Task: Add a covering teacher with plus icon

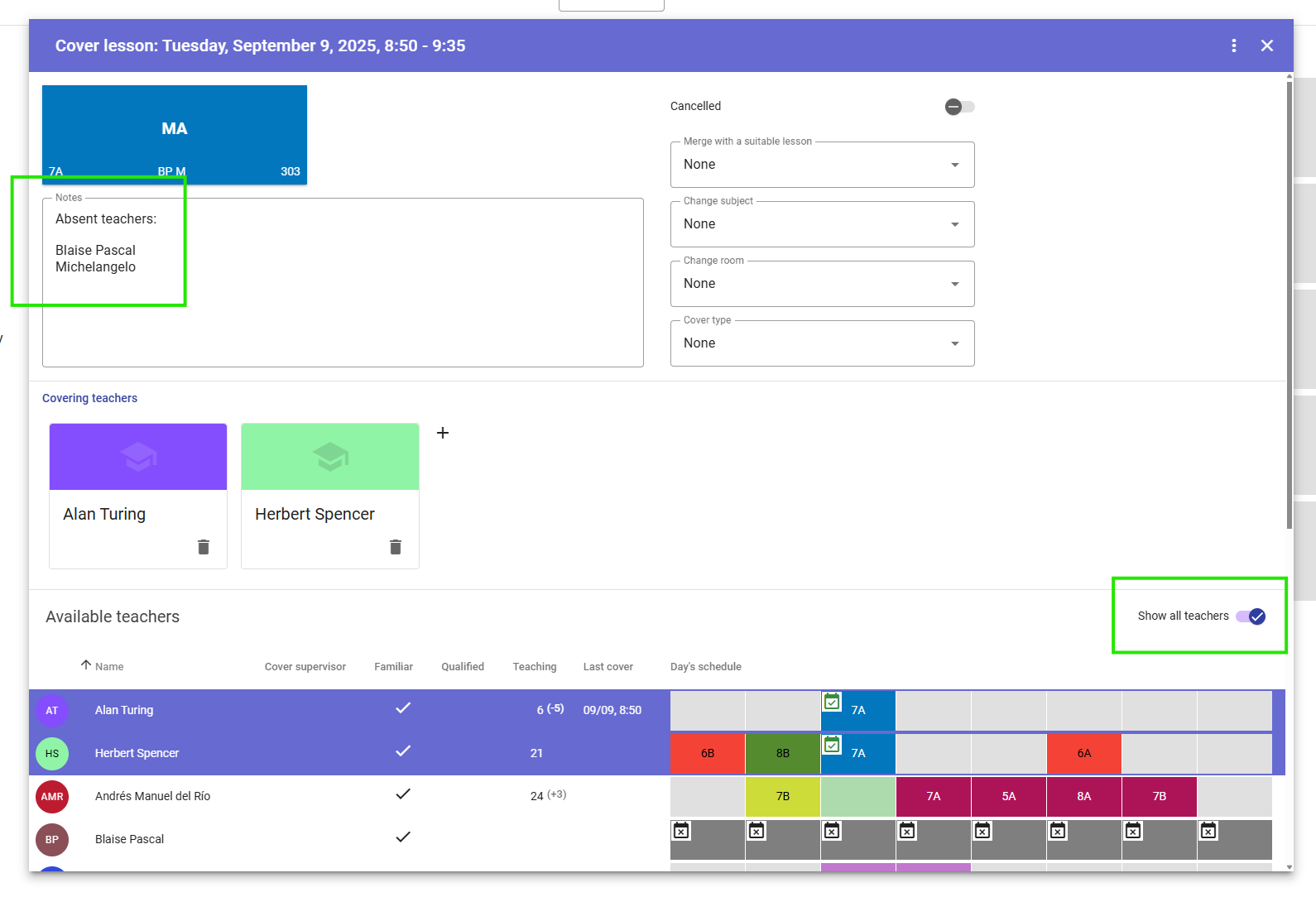Action: tap(443, 433)
